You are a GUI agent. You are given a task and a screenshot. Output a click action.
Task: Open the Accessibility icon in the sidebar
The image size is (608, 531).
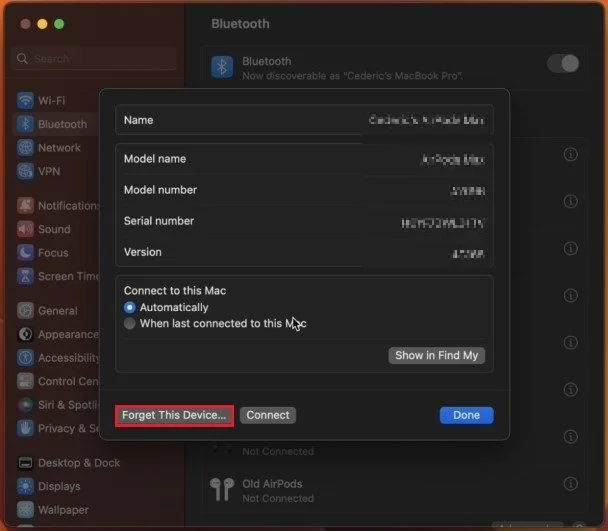(x=25, y=358)
